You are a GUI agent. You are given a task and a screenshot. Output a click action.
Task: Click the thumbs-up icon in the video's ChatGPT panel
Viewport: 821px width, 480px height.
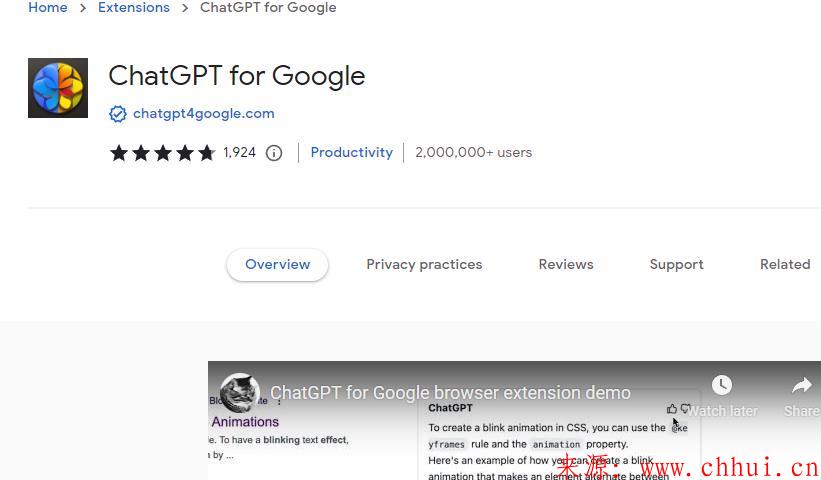click(672, 409)
